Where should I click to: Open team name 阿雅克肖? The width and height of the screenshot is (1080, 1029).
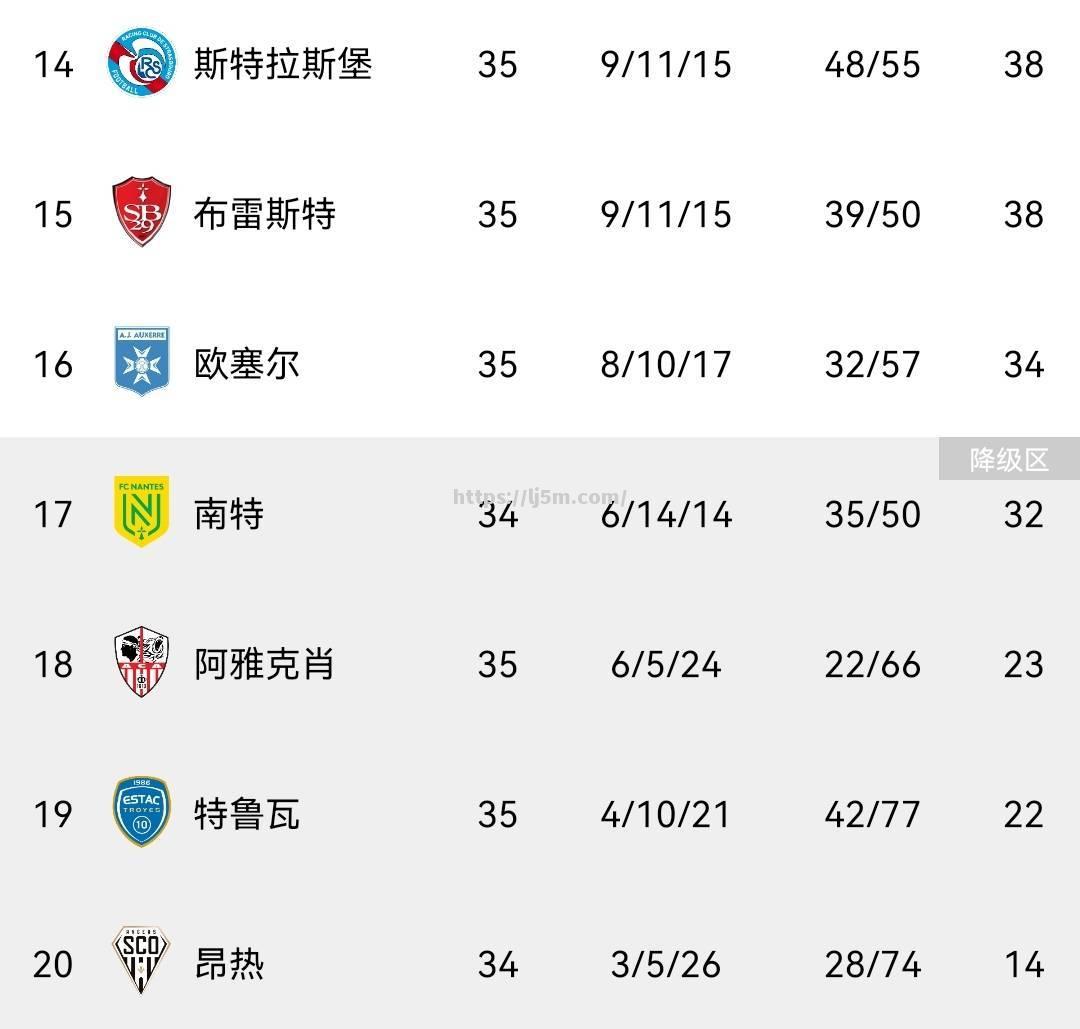[264, 664]
